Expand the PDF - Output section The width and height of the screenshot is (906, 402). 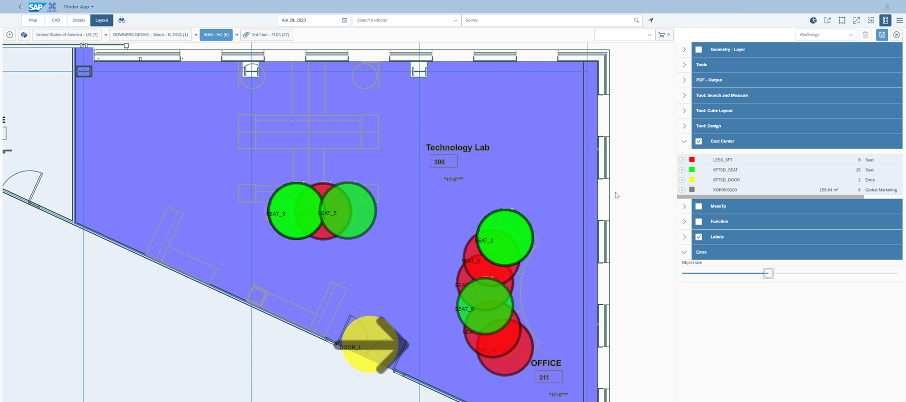(x=684, y=80)
